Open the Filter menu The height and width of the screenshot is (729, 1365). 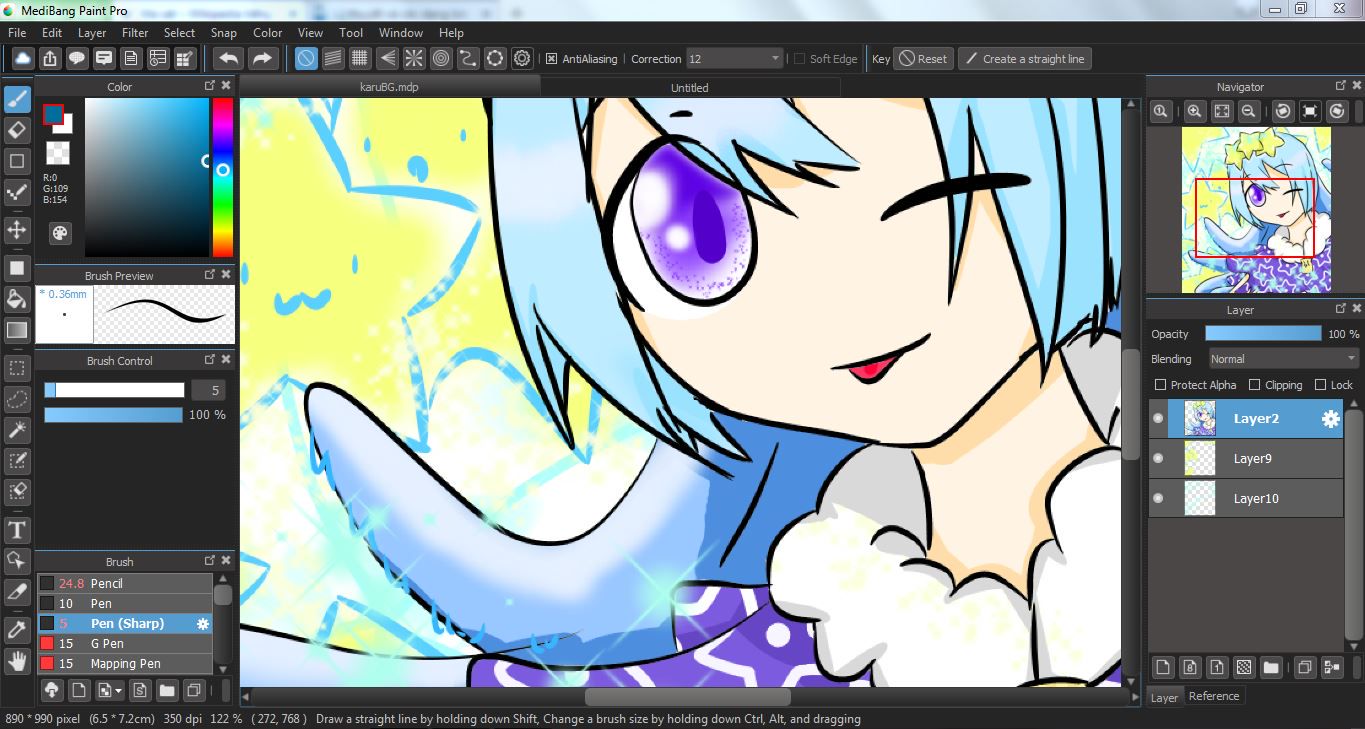point(135,33)
